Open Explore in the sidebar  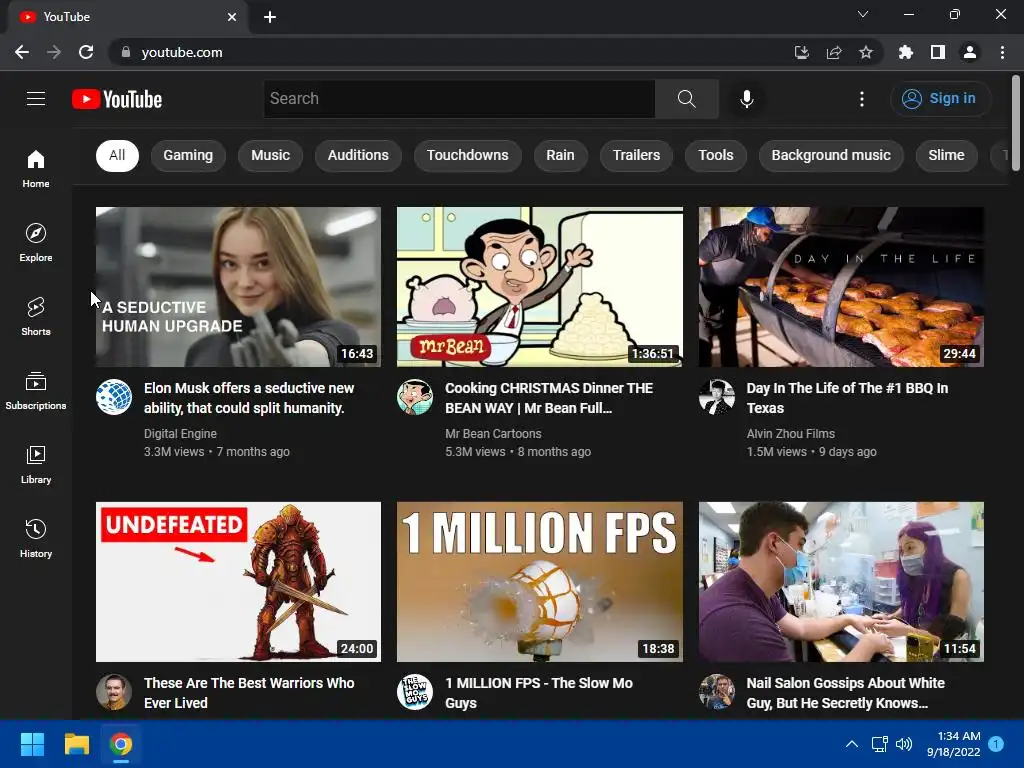pyautogui.click(x=36, y=242)
